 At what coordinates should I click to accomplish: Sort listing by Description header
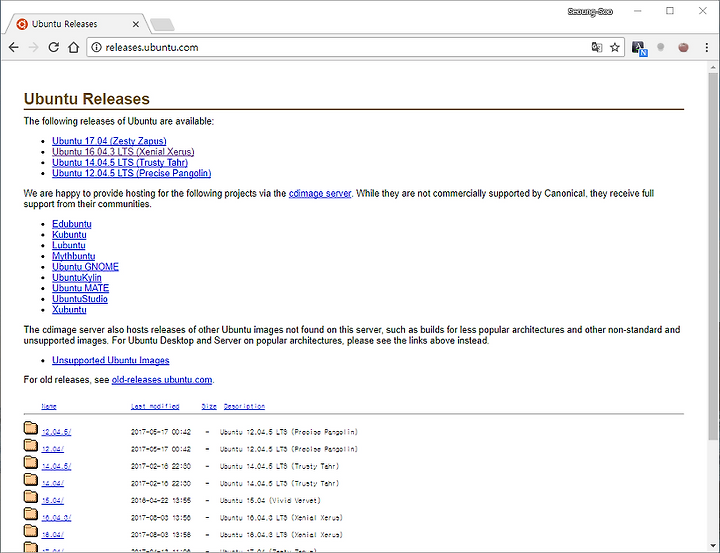244,406
